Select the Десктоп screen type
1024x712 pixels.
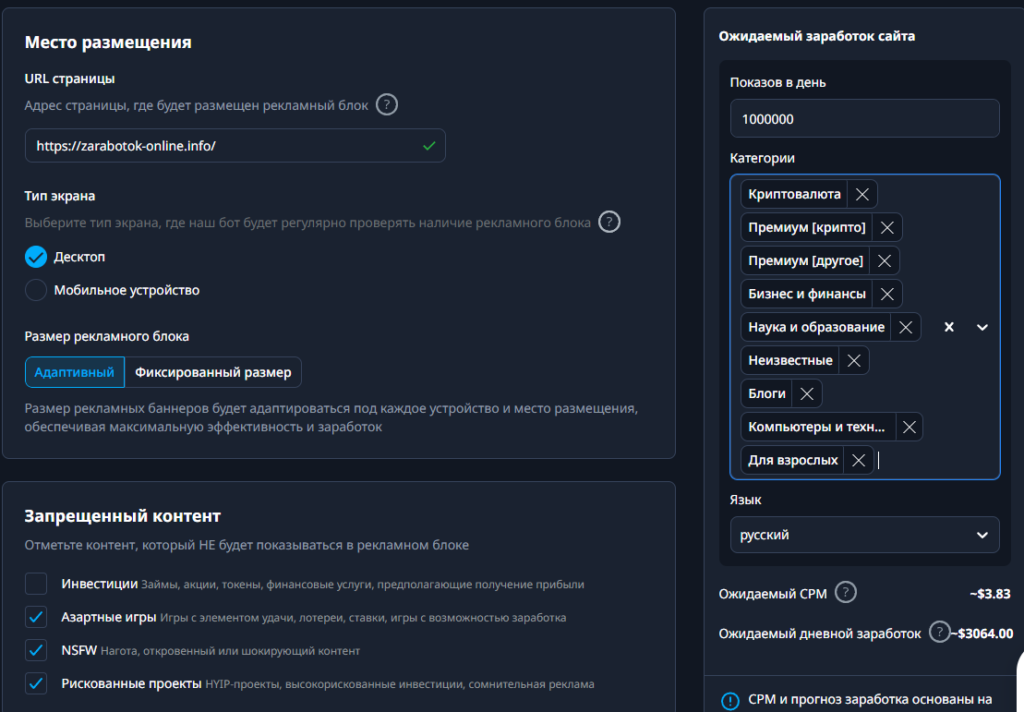coord(36,257)
